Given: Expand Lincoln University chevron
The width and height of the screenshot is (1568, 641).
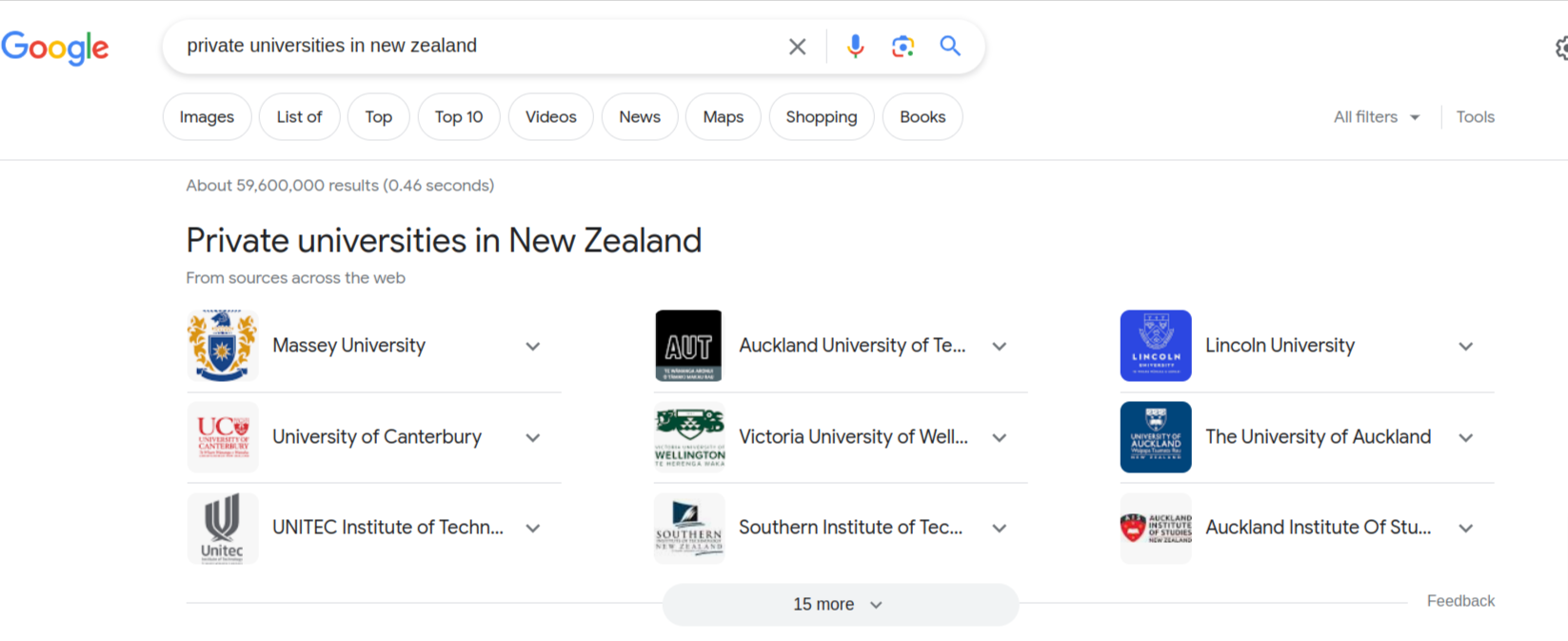Looking at the screenshot, I should pyautogui.click(x=1466, y=347).
